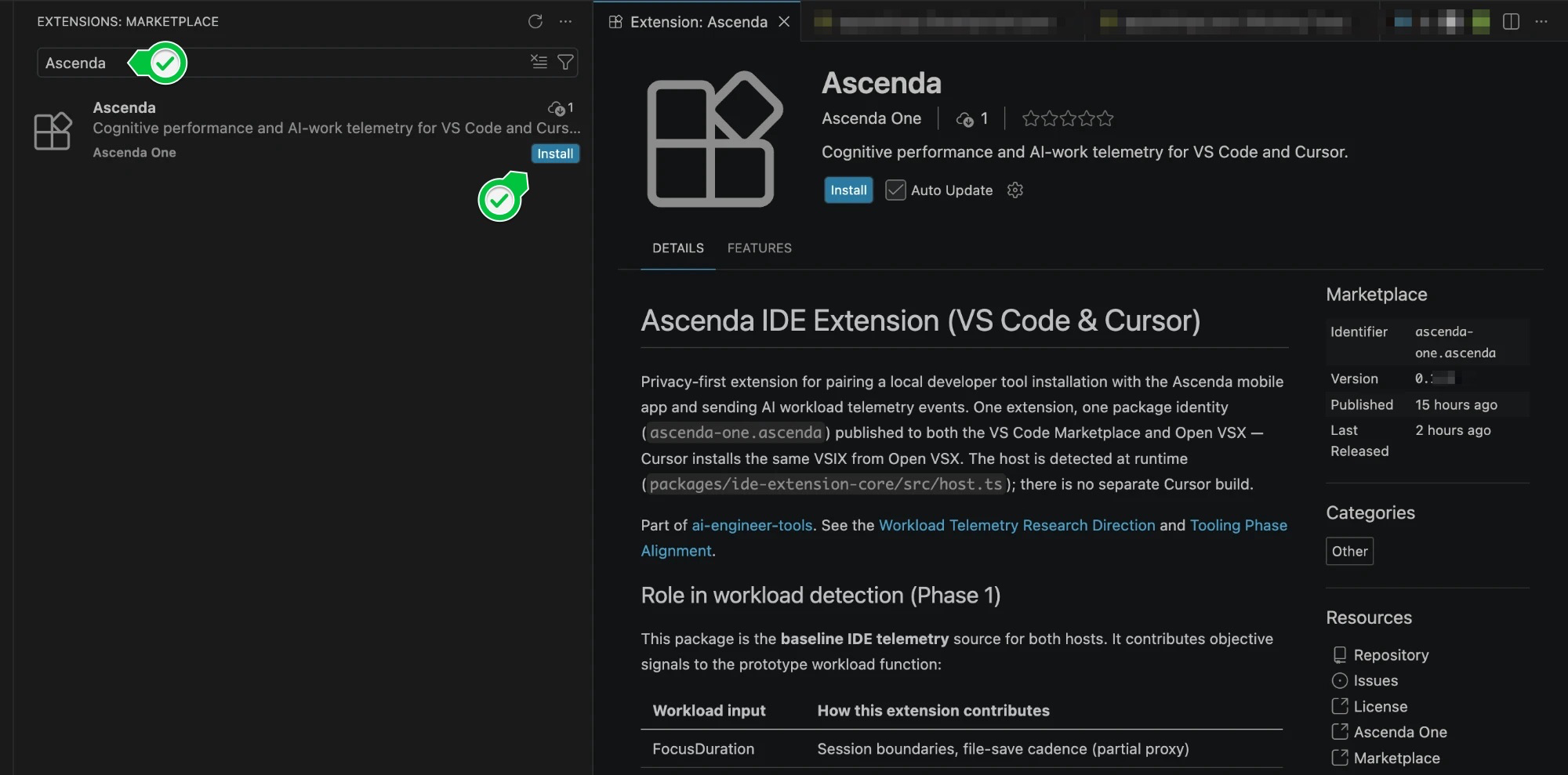Open the Issues resource link
Screen dimensions: 1568x775
pos(1376,681)
